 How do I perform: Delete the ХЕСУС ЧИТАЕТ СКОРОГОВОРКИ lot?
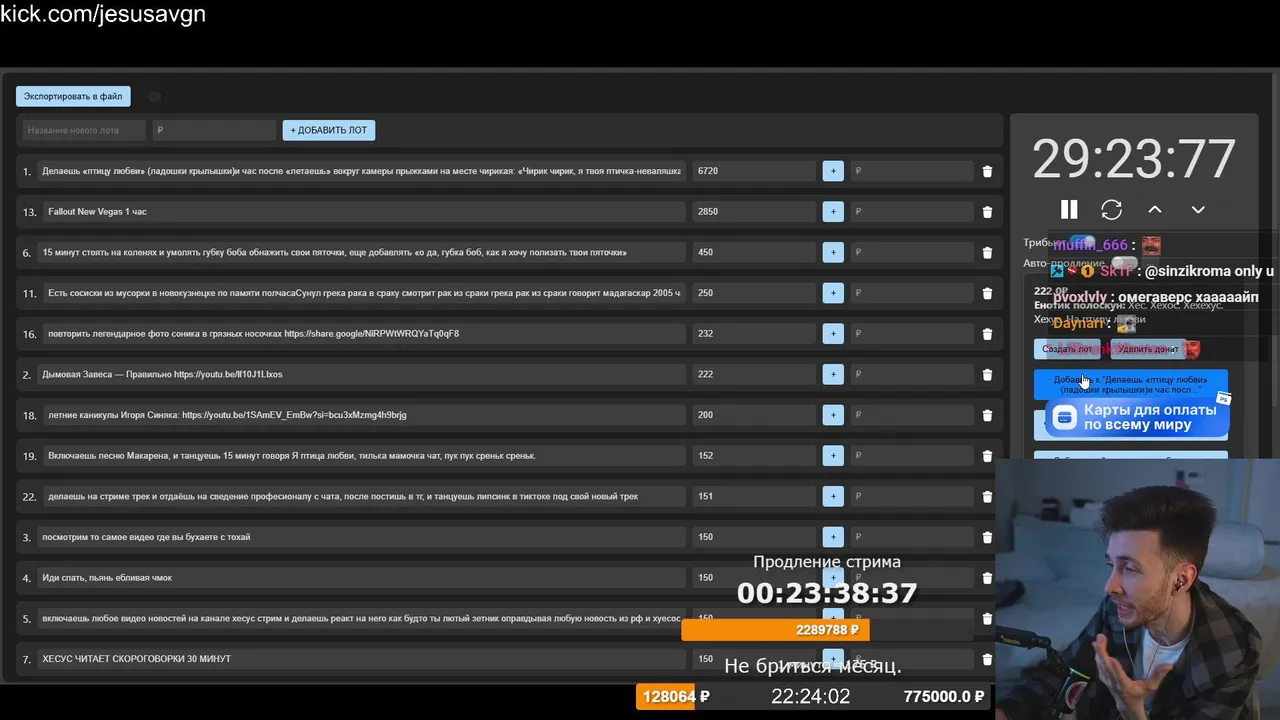tap(987, 659)
